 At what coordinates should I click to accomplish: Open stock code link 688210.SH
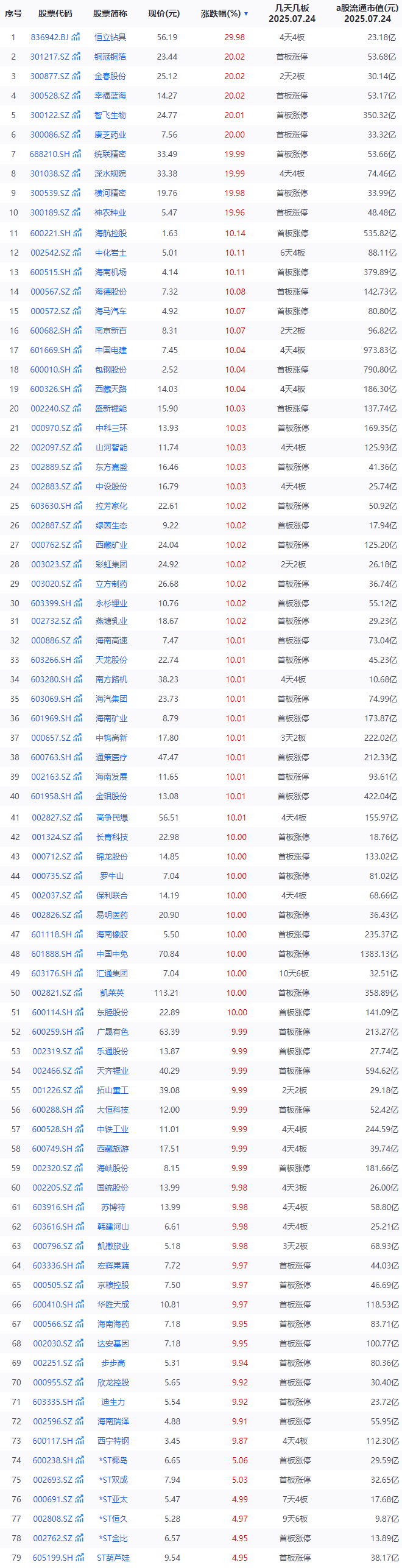pyautogui.click(x=50, y=154)
